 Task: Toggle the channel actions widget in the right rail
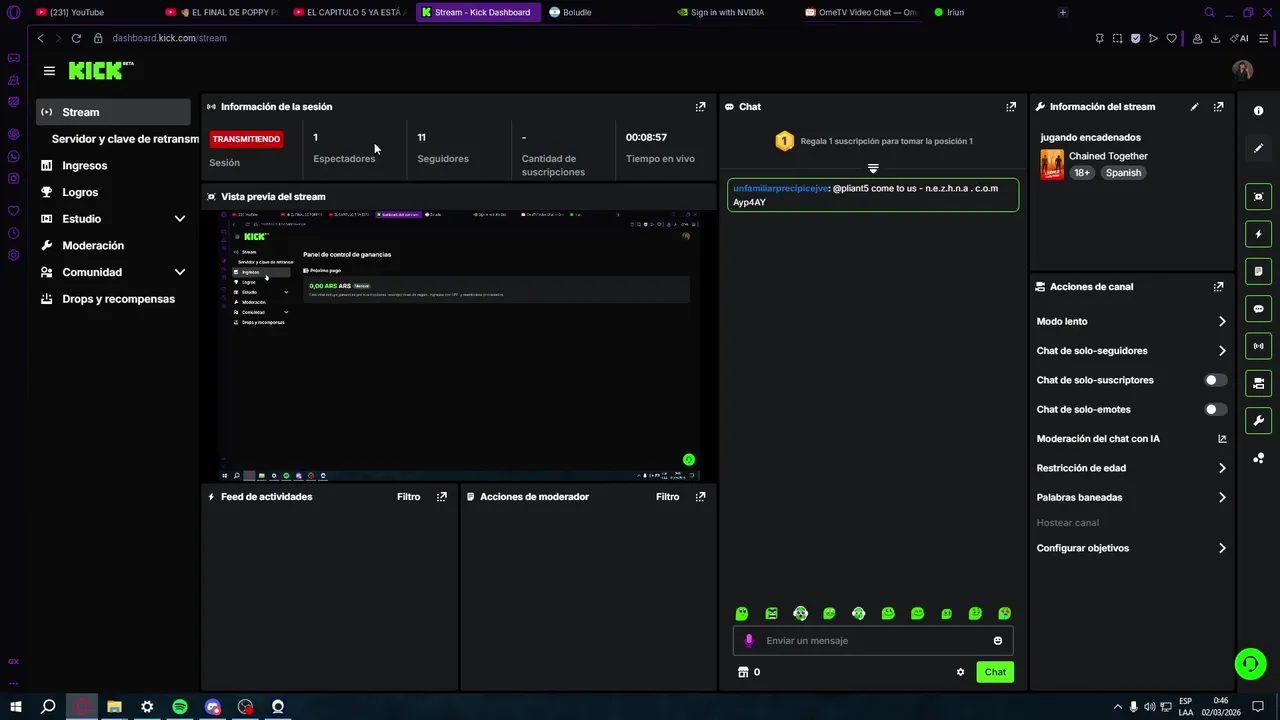click(1258, 383)
